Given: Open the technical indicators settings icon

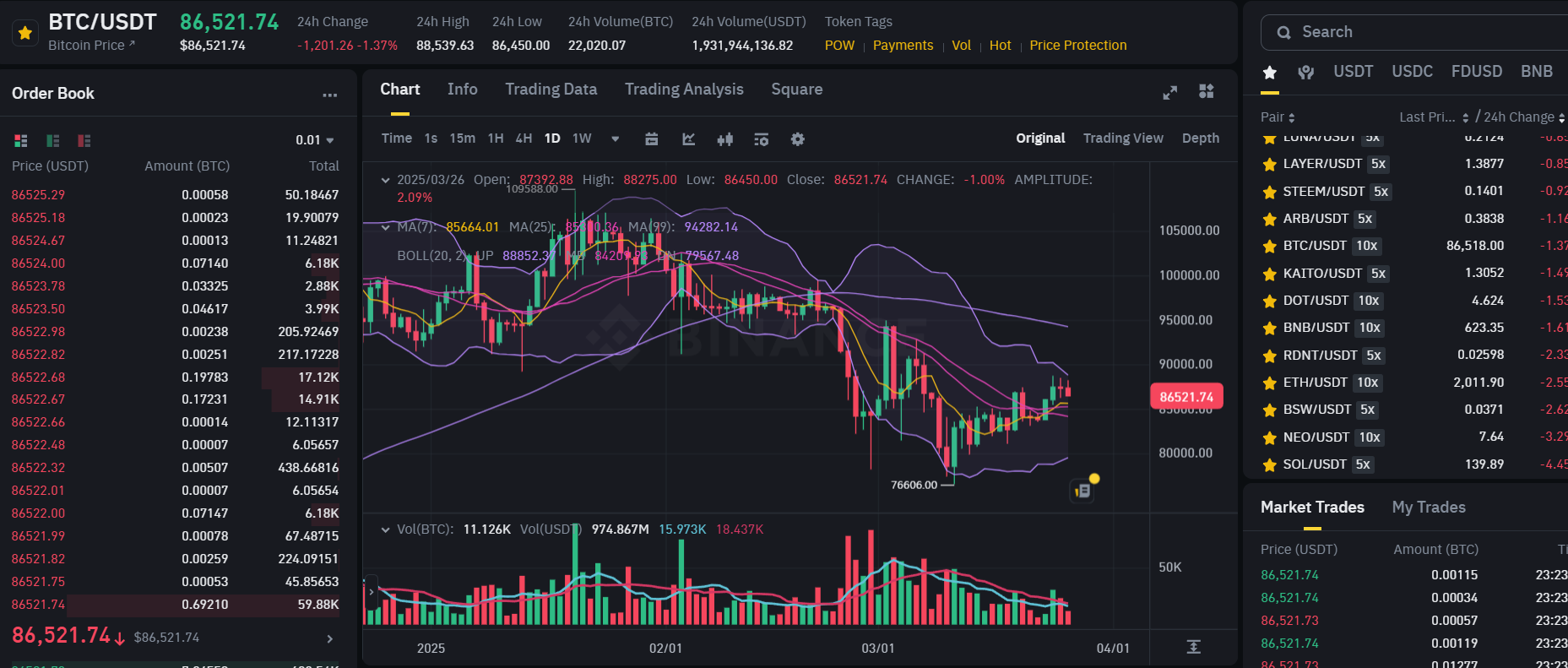Looking at the screenshot, I should coord(762,139).
